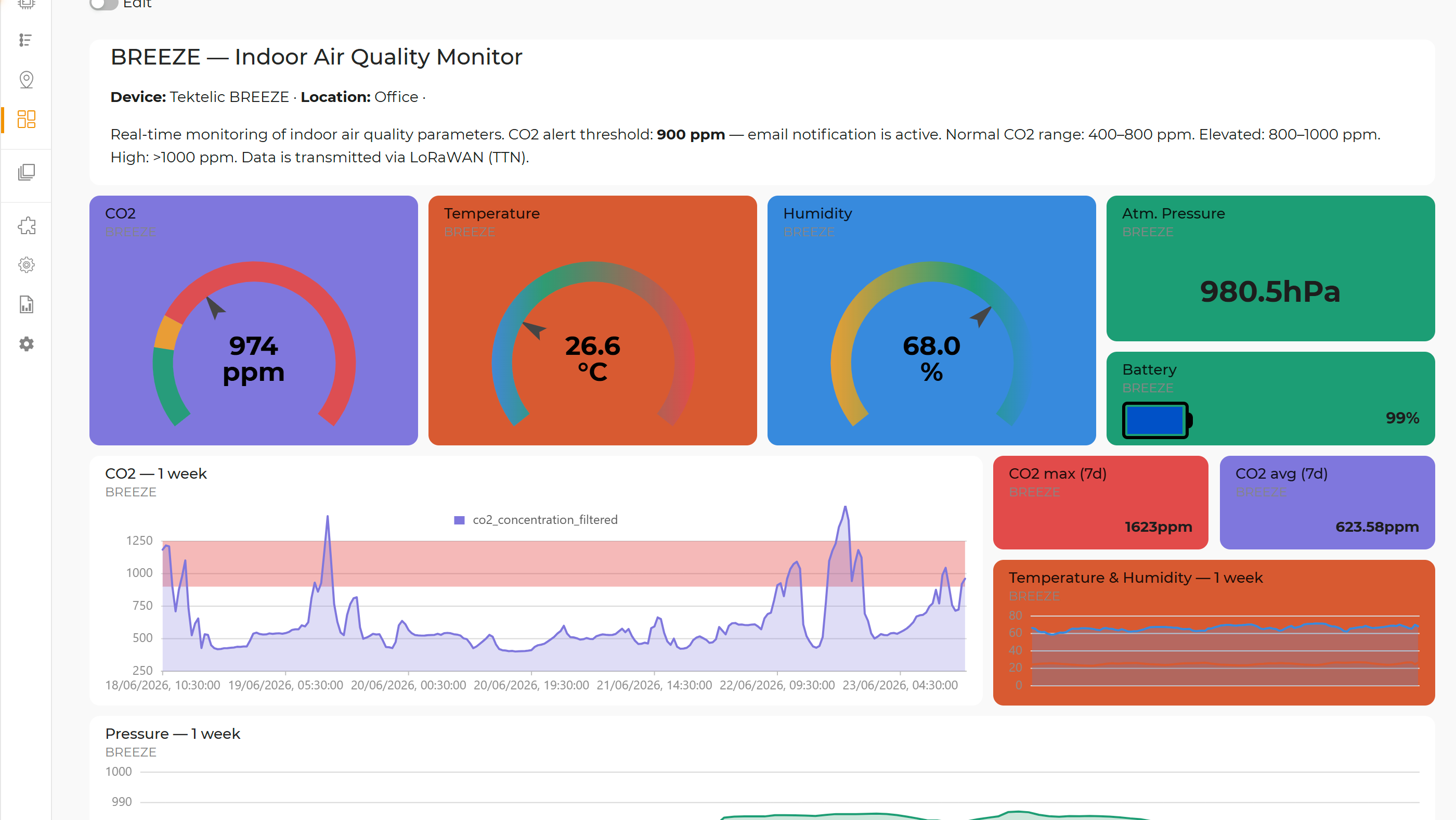Click the Pressure — 1 week title
1456x820 pixels.
pos(173,734)
